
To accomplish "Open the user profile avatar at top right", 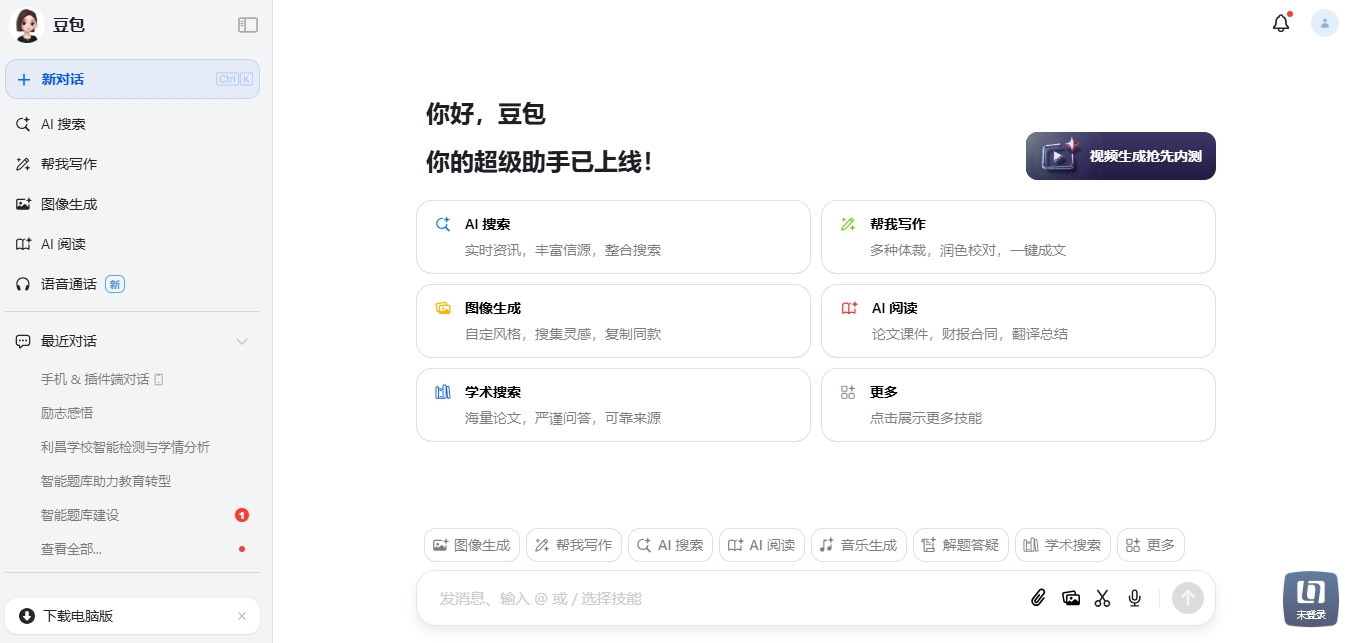I will pyautogui.click(x=1325, y=23).
